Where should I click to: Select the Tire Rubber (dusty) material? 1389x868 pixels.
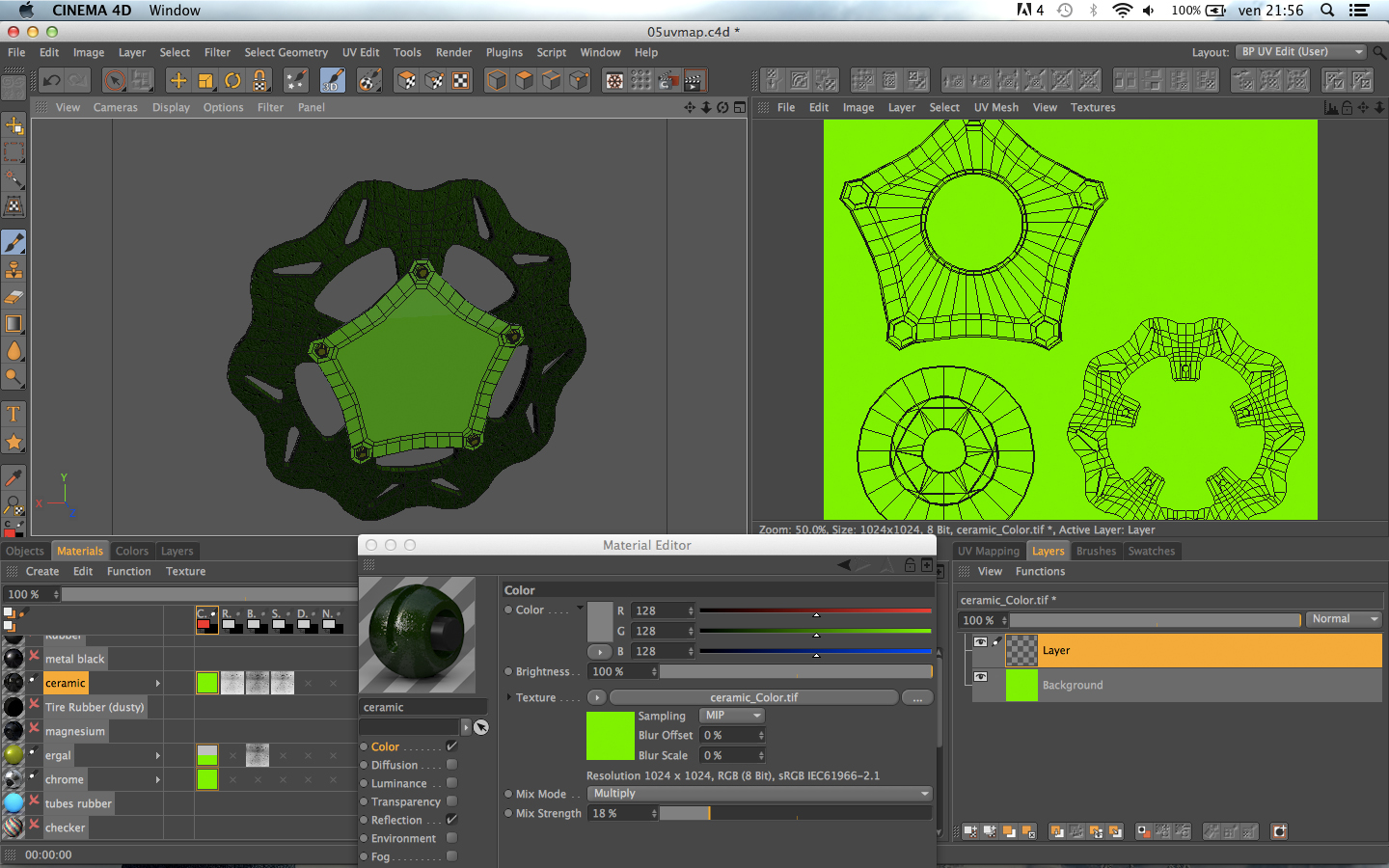point(95,707)
